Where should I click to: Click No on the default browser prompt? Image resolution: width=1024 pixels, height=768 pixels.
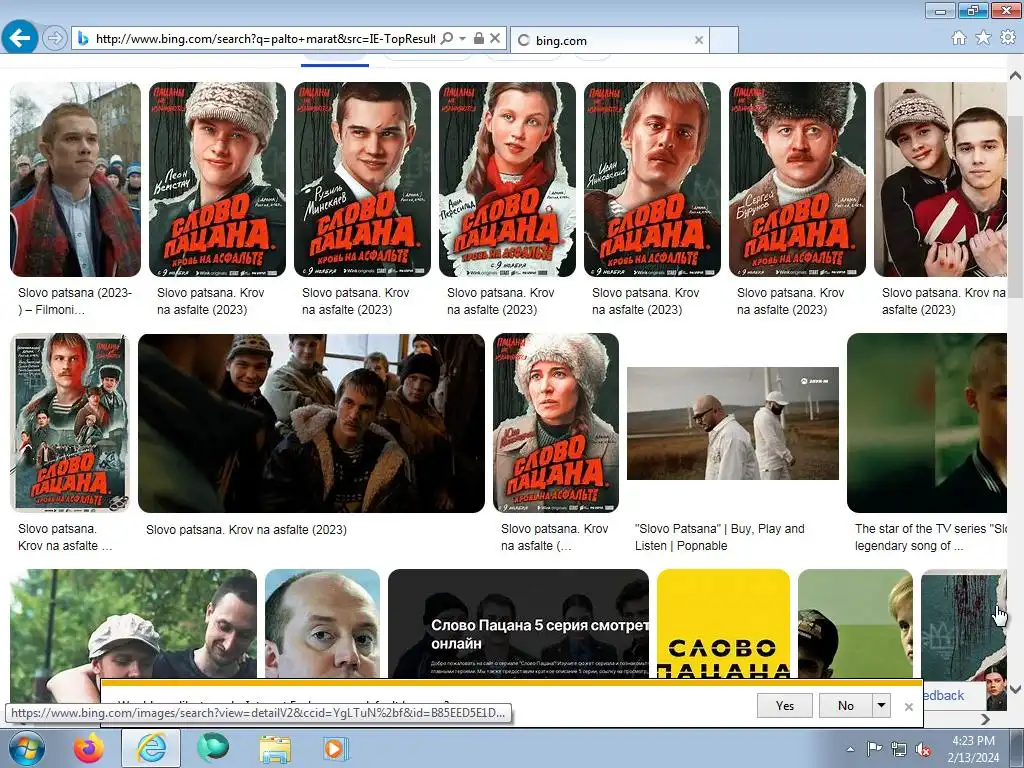pos(846,705)
